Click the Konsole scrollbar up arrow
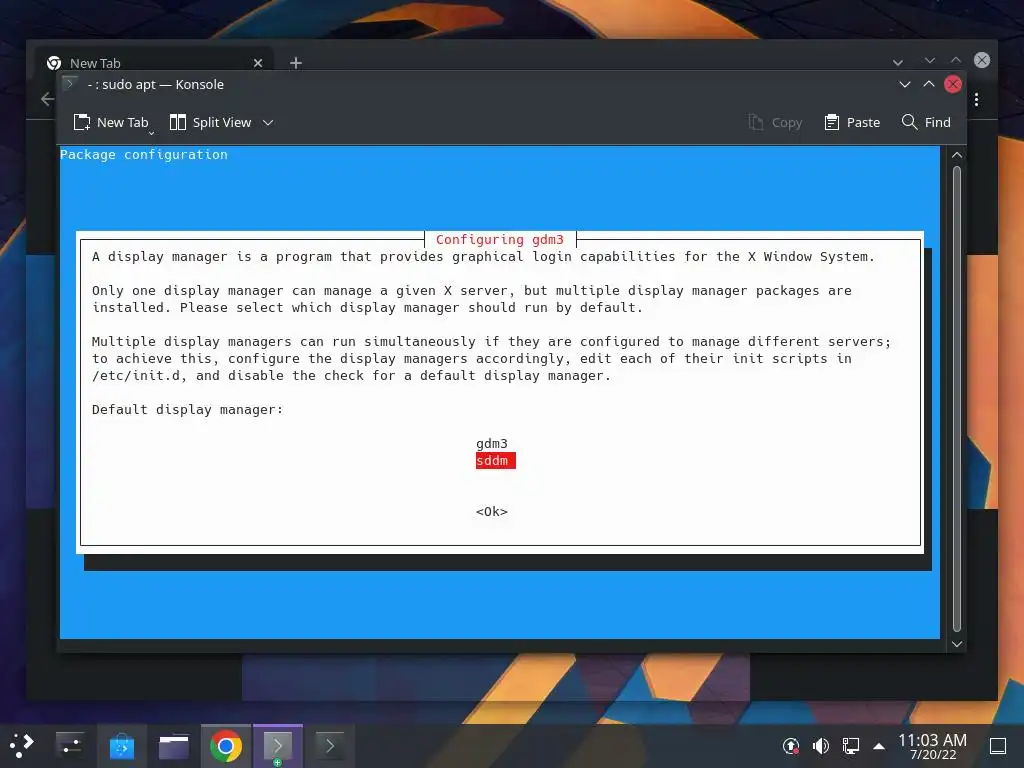 tap(957, 155)
